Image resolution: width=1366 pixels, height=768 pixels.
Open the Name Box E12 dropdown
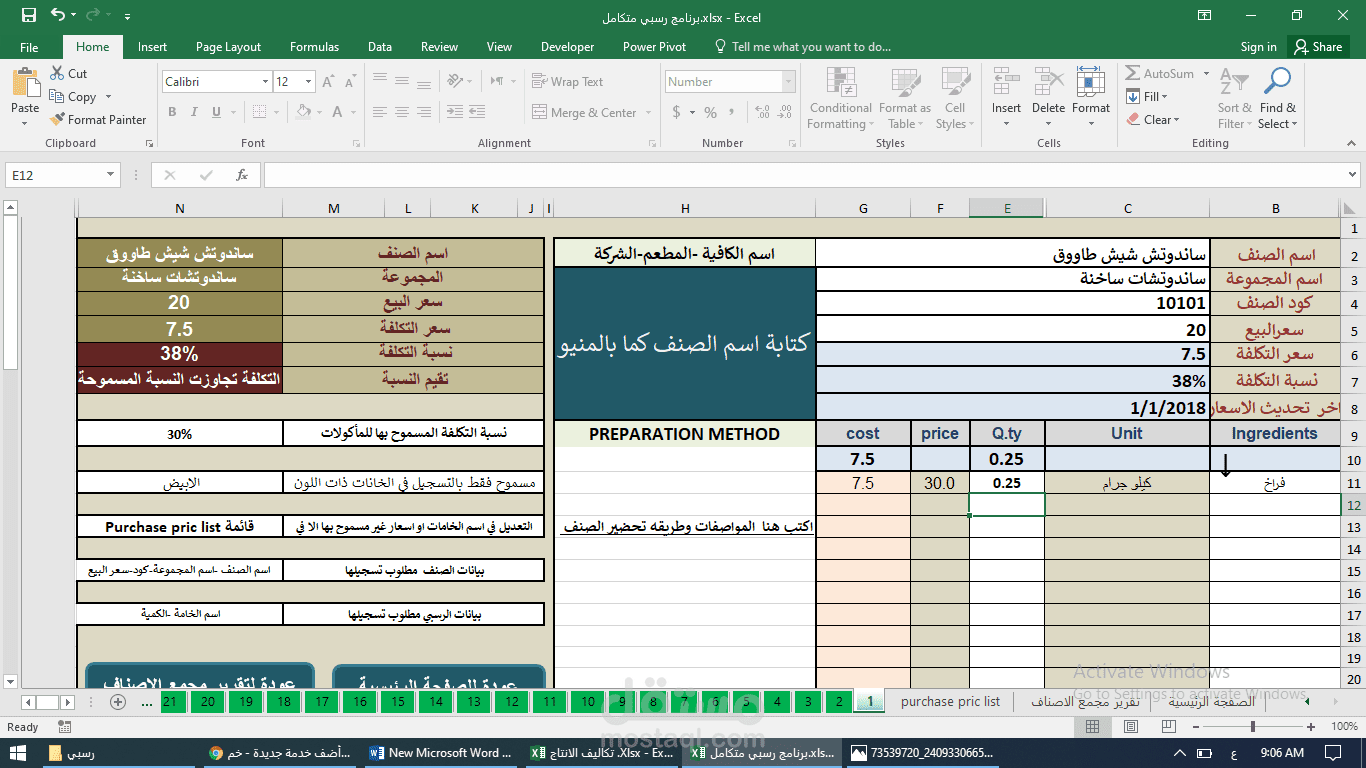pos(111,175)
